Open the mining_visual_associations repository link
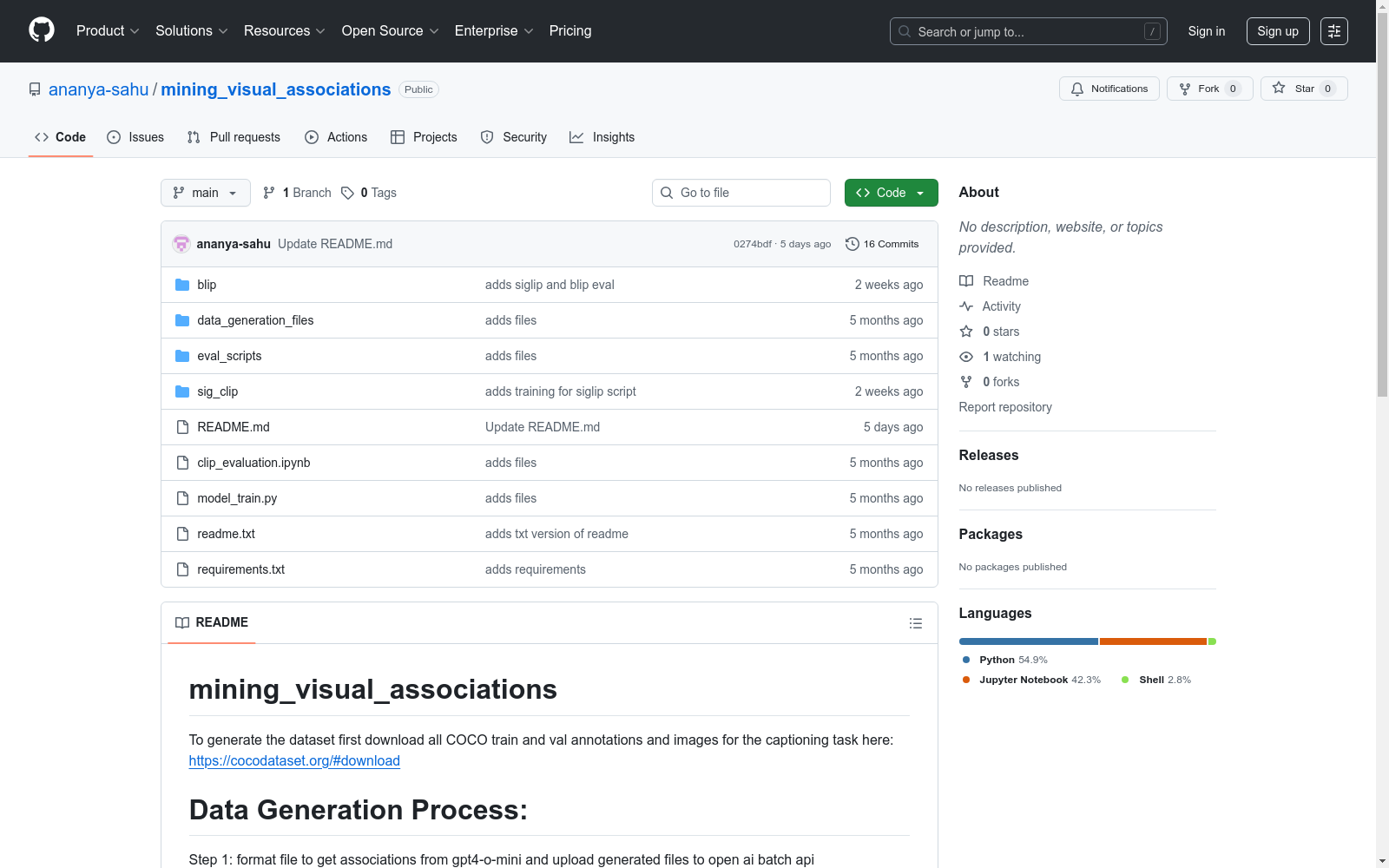Viewport: 1389px width, 868px height. click(x=276, y=89)
